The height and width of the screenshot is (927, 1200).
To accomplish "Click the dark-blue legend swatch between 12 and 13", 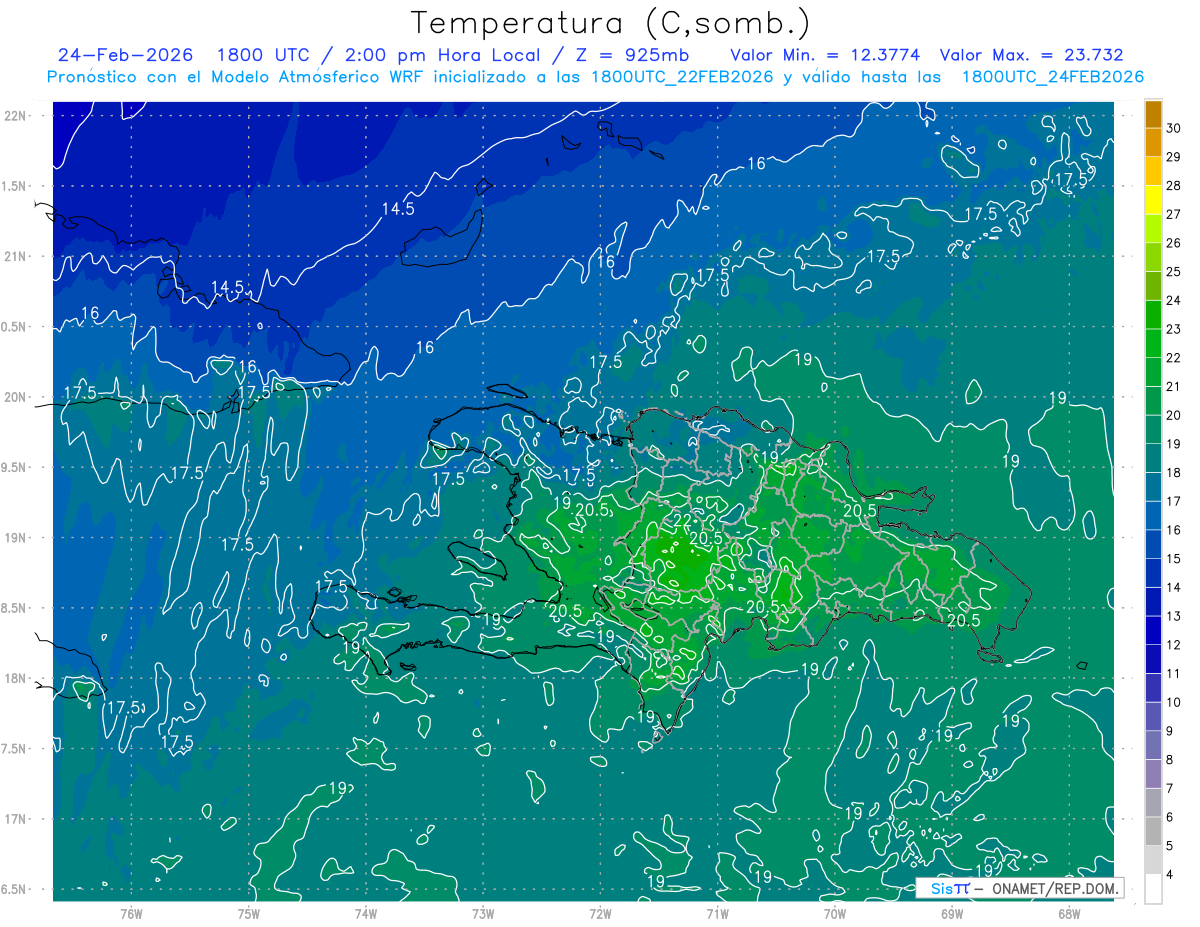I will [x=1153, y=630].
